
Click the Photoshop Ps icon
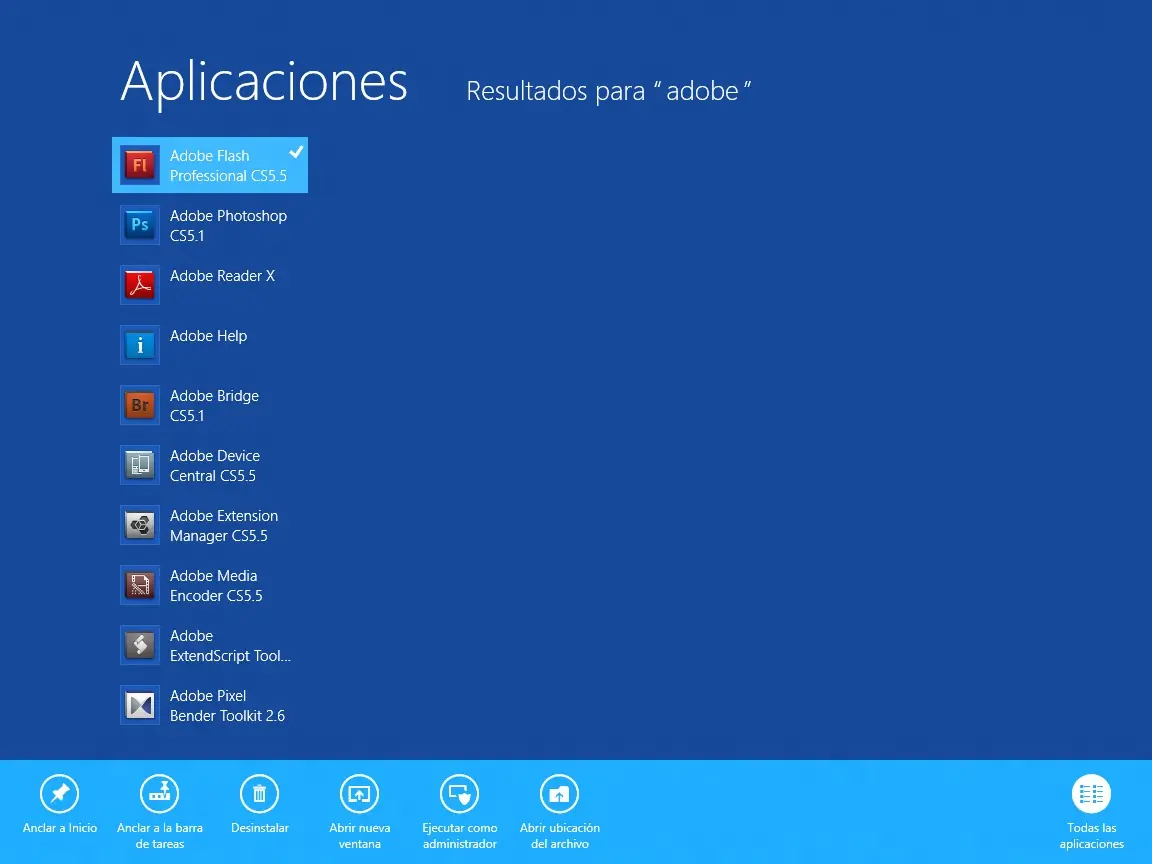click(140, 225)
